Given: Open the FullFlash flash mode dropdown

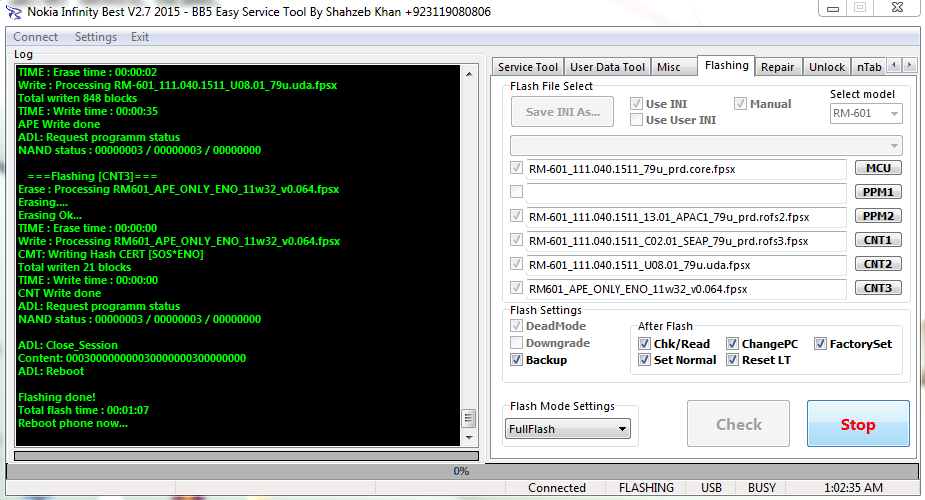Looking at the screenshot, I should point(568,429).
